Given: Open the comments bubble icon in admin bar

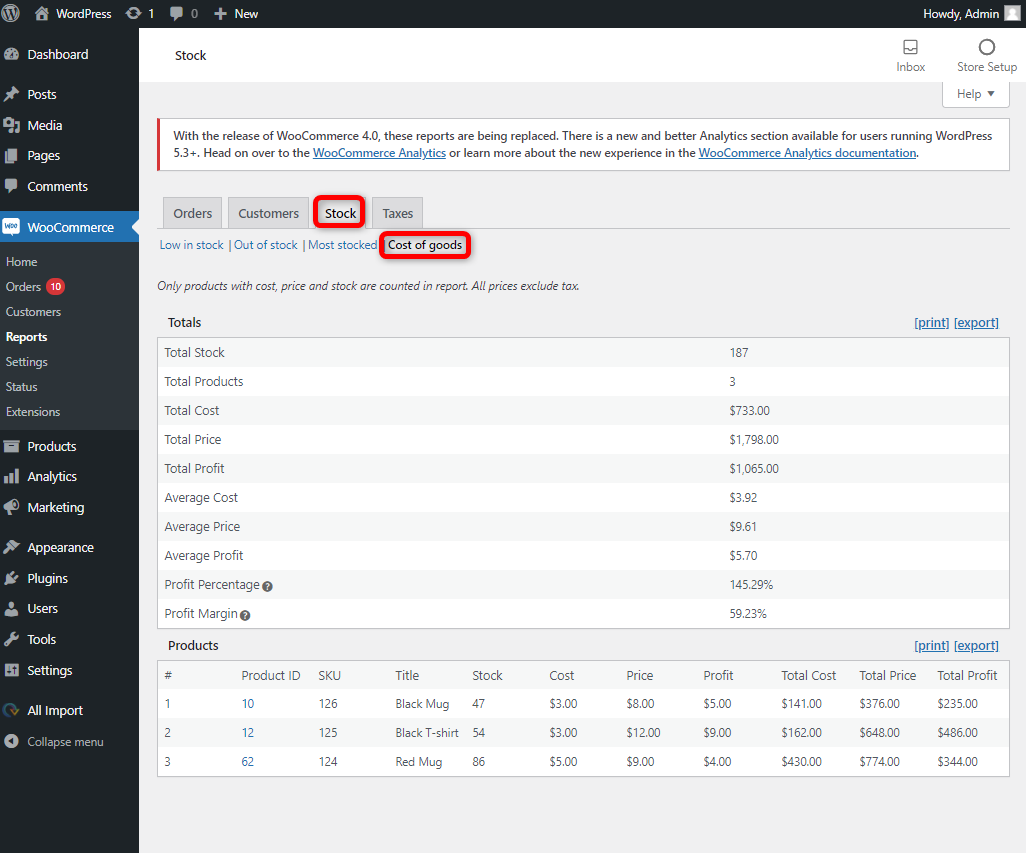Looking at the screenshot, I should [176, 14].
